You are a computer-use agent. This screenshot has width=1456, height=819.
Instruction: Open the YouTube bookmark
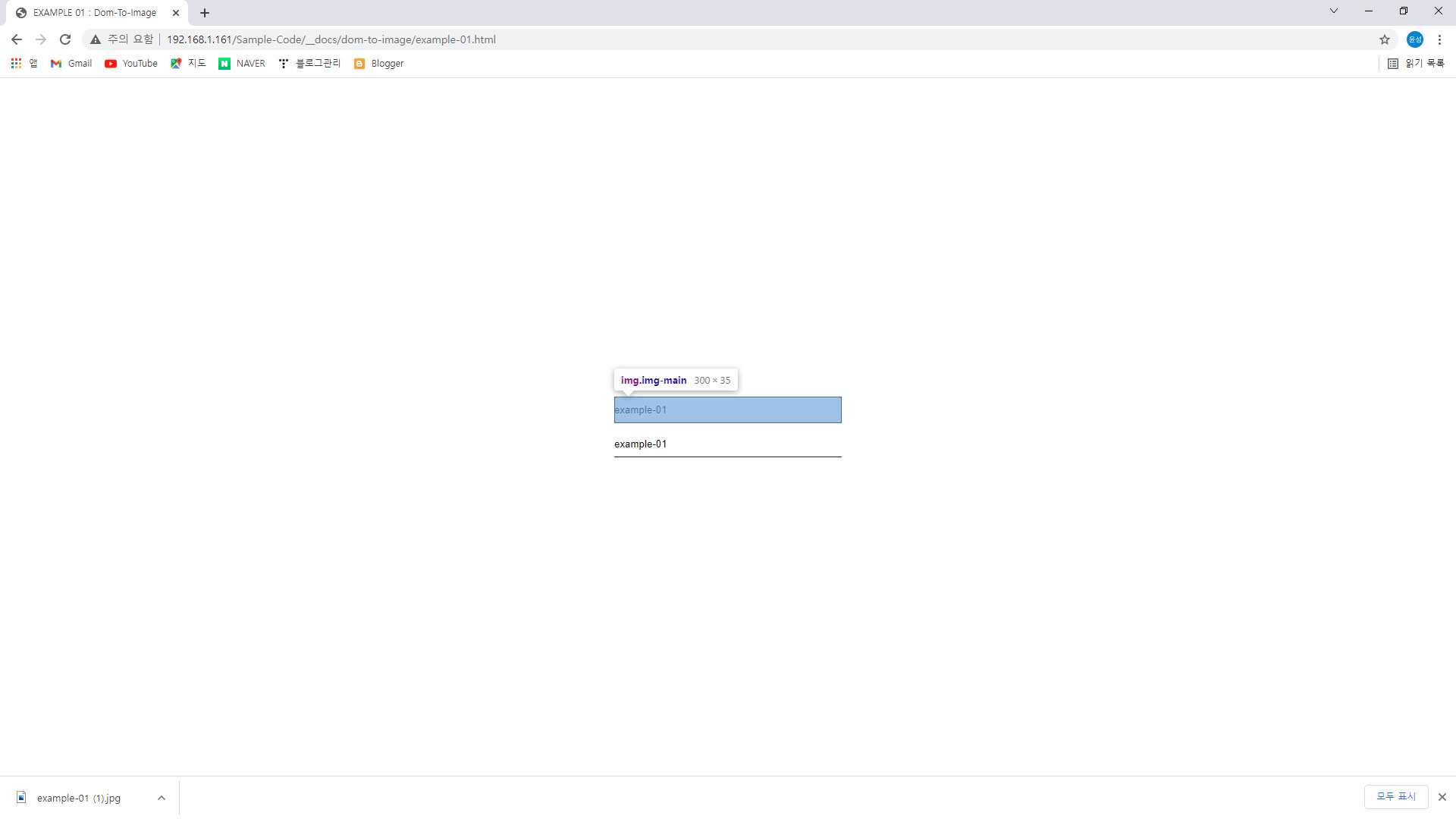pyautogui.click(x=131, y=64)
